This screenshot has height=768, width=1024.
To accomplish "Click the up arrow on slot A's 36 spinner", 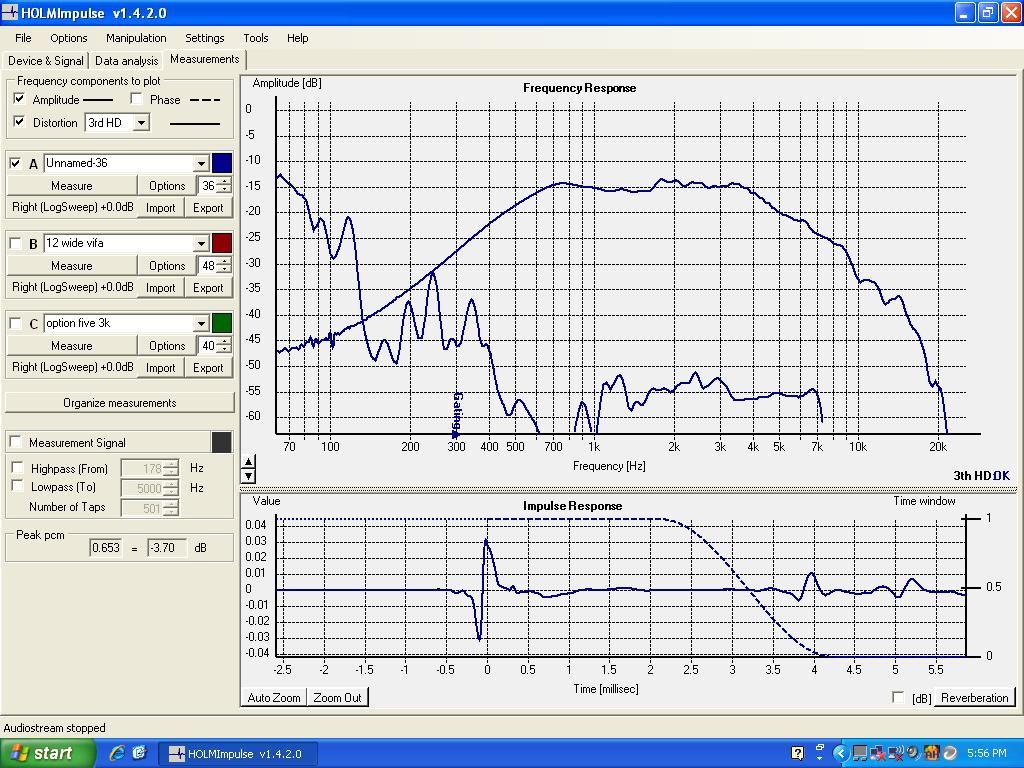I will (224, 182).
